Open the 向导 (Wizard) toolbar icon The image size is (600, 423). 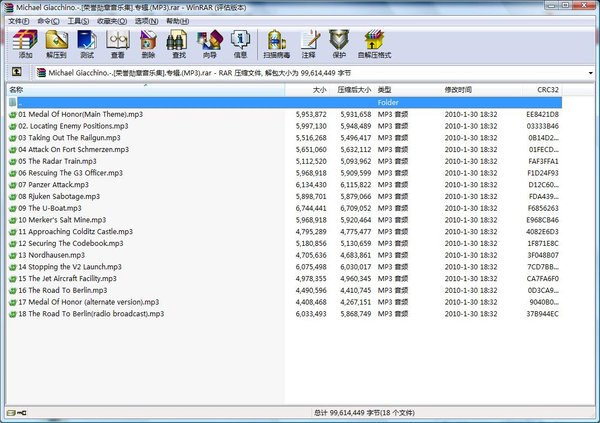coord(210,44)
